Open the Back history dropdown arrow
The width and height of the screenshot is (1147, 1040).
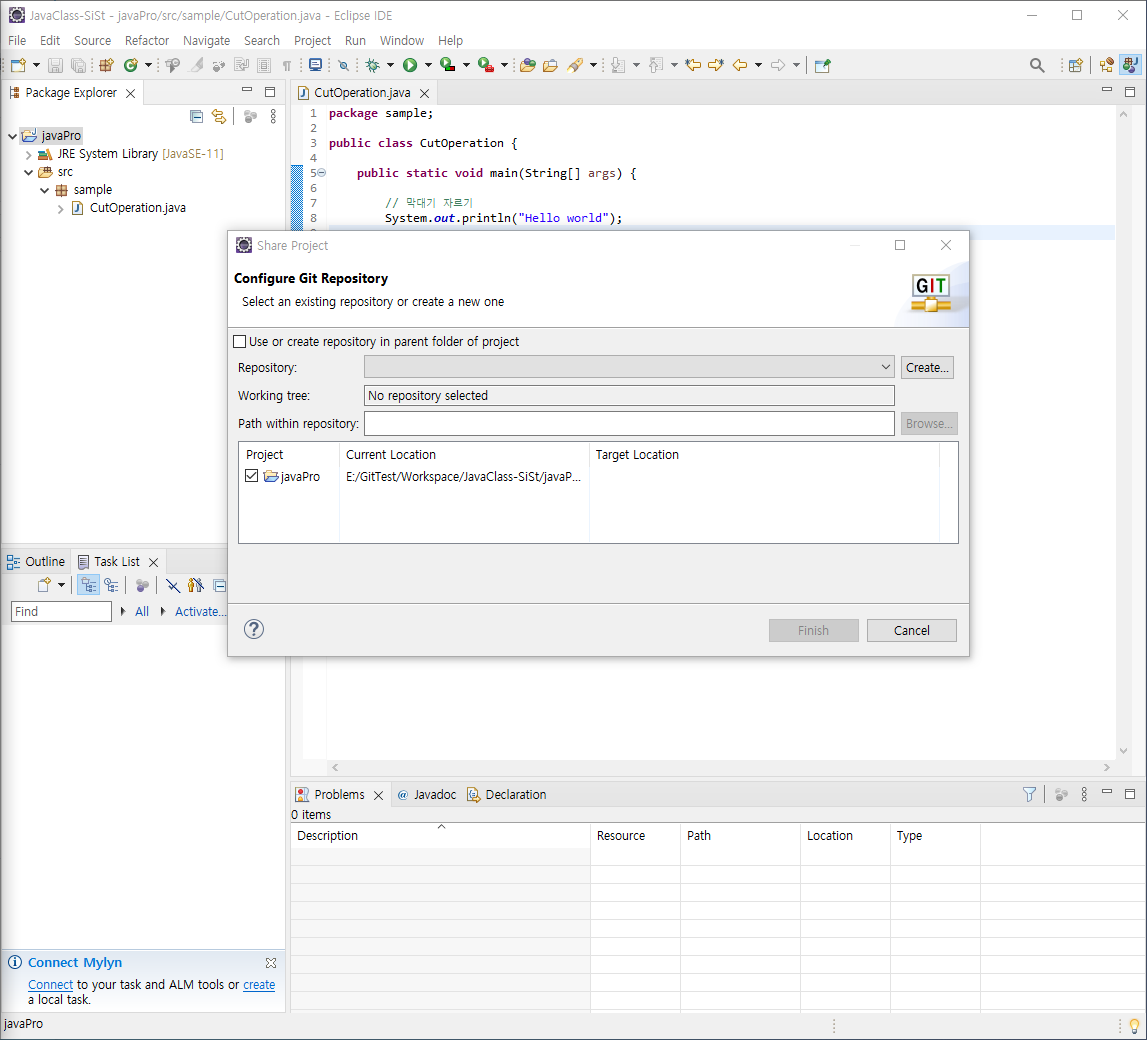click(x=758, y=65)
